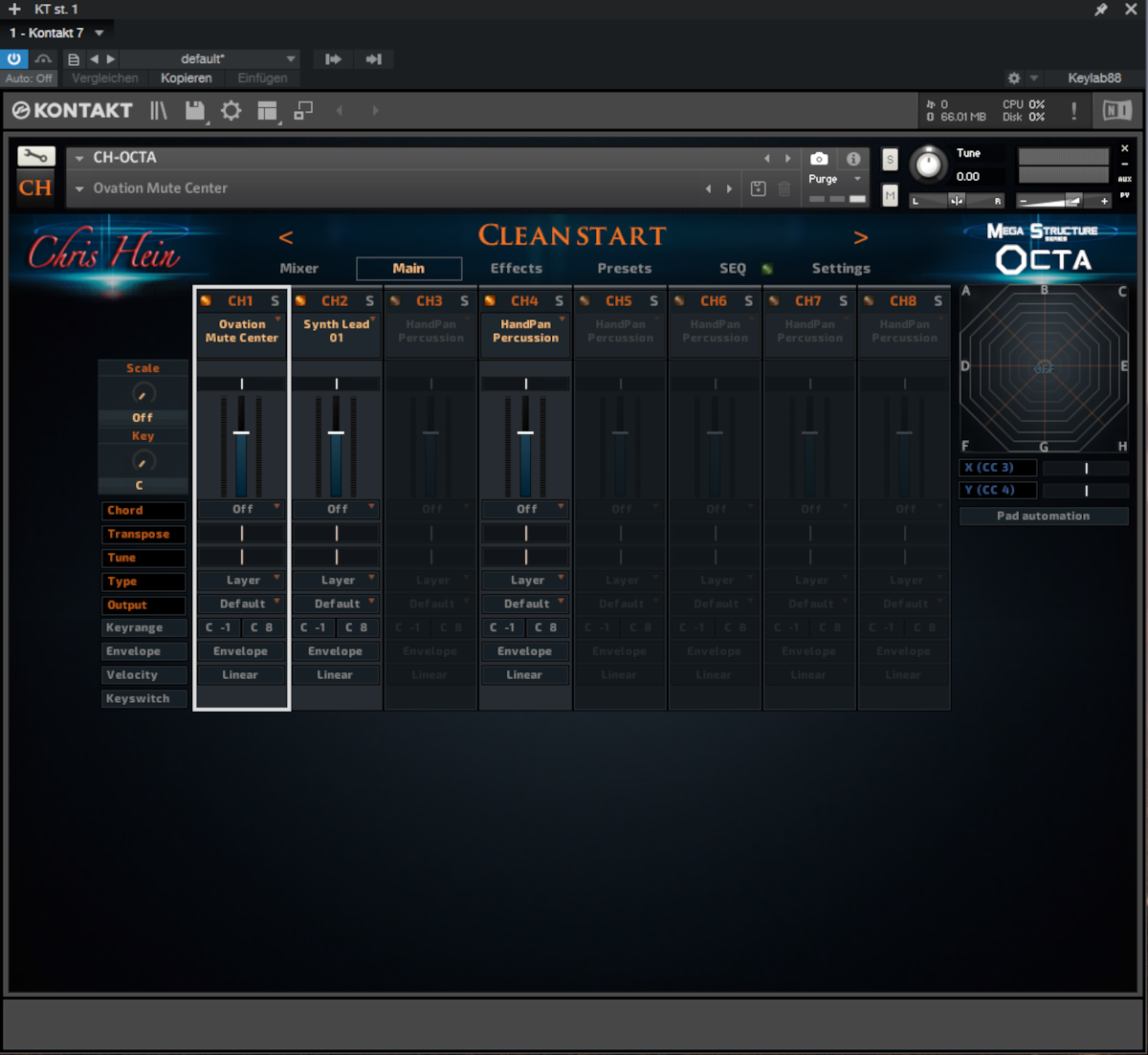Click the CH instrument logo icon
The height and width of the screenshot is (1055, 1148).
(35, 187)
